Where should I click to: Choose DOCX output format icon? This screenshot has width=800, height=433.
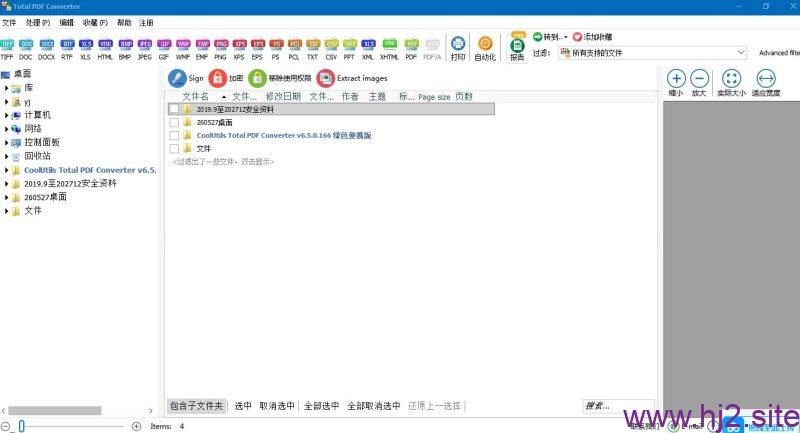(x=46, y=49)
